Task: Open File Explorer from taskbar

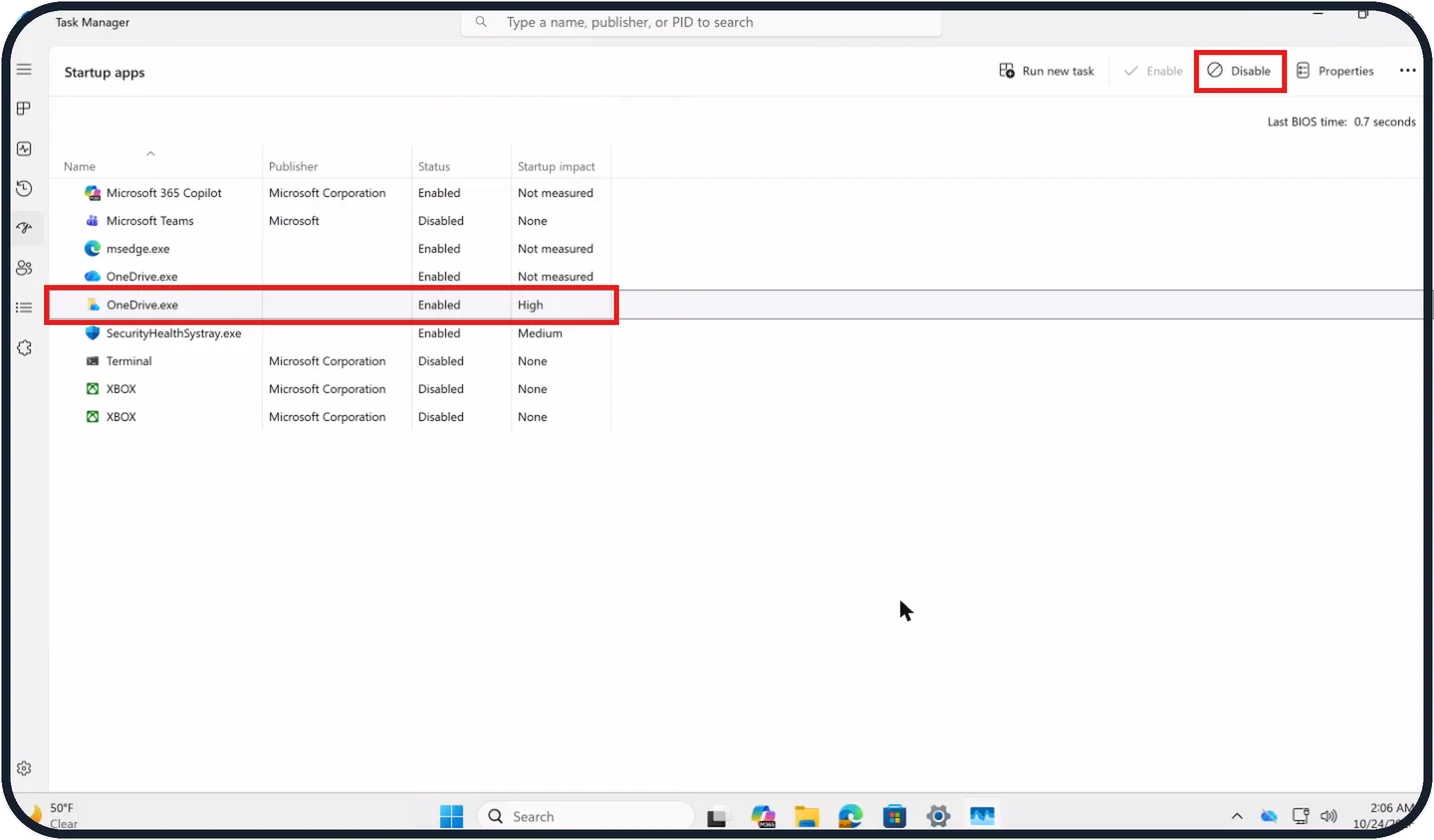Action: pyautogui.click(x=807, y=816)
